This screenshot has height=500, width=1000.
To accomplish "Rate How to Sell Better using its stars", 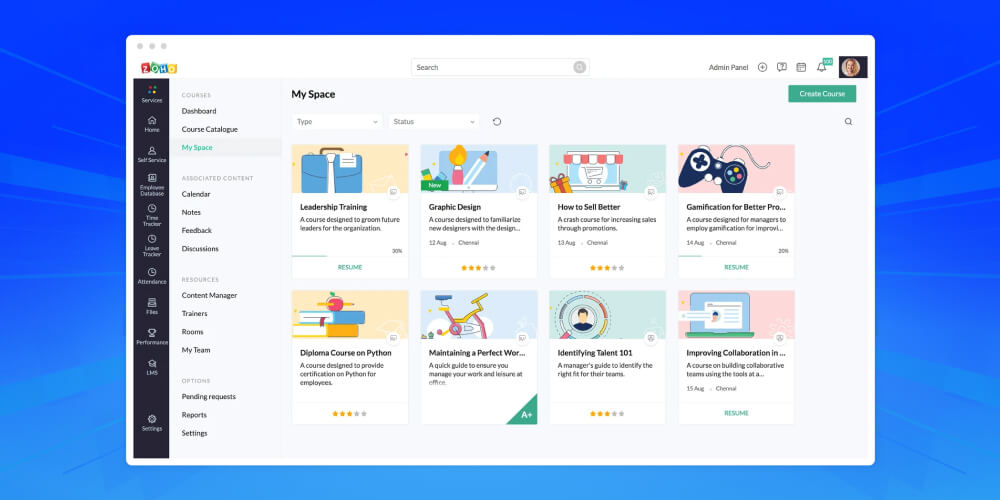I will point(607,268).
